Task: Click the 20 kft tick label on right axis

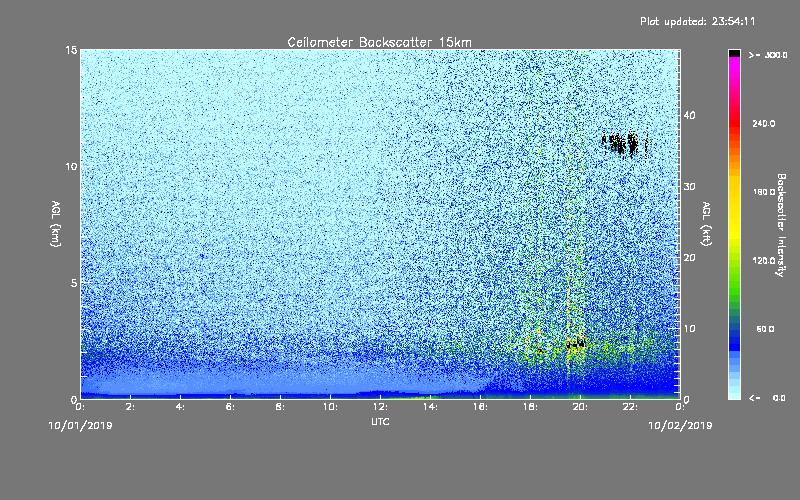Action: [x=689, y=258]
